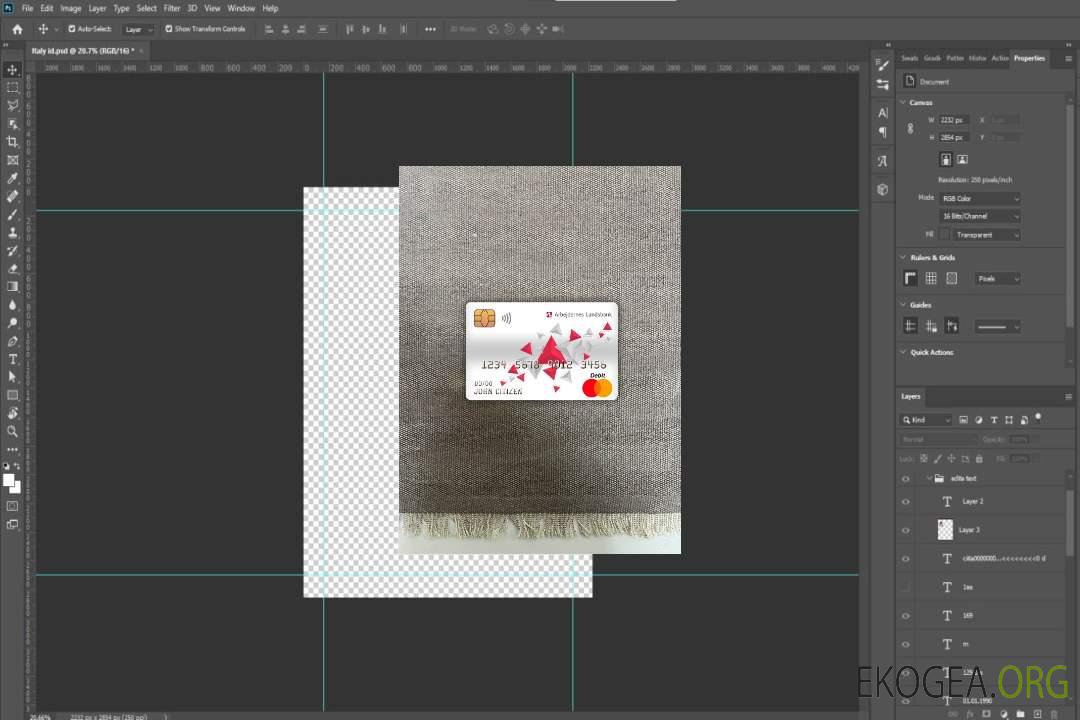Viewport: 1080px width, 720px height.
Task: Open the Pixels ruler units dropdown
Action: pyautogui.click(x=997, y=278)
